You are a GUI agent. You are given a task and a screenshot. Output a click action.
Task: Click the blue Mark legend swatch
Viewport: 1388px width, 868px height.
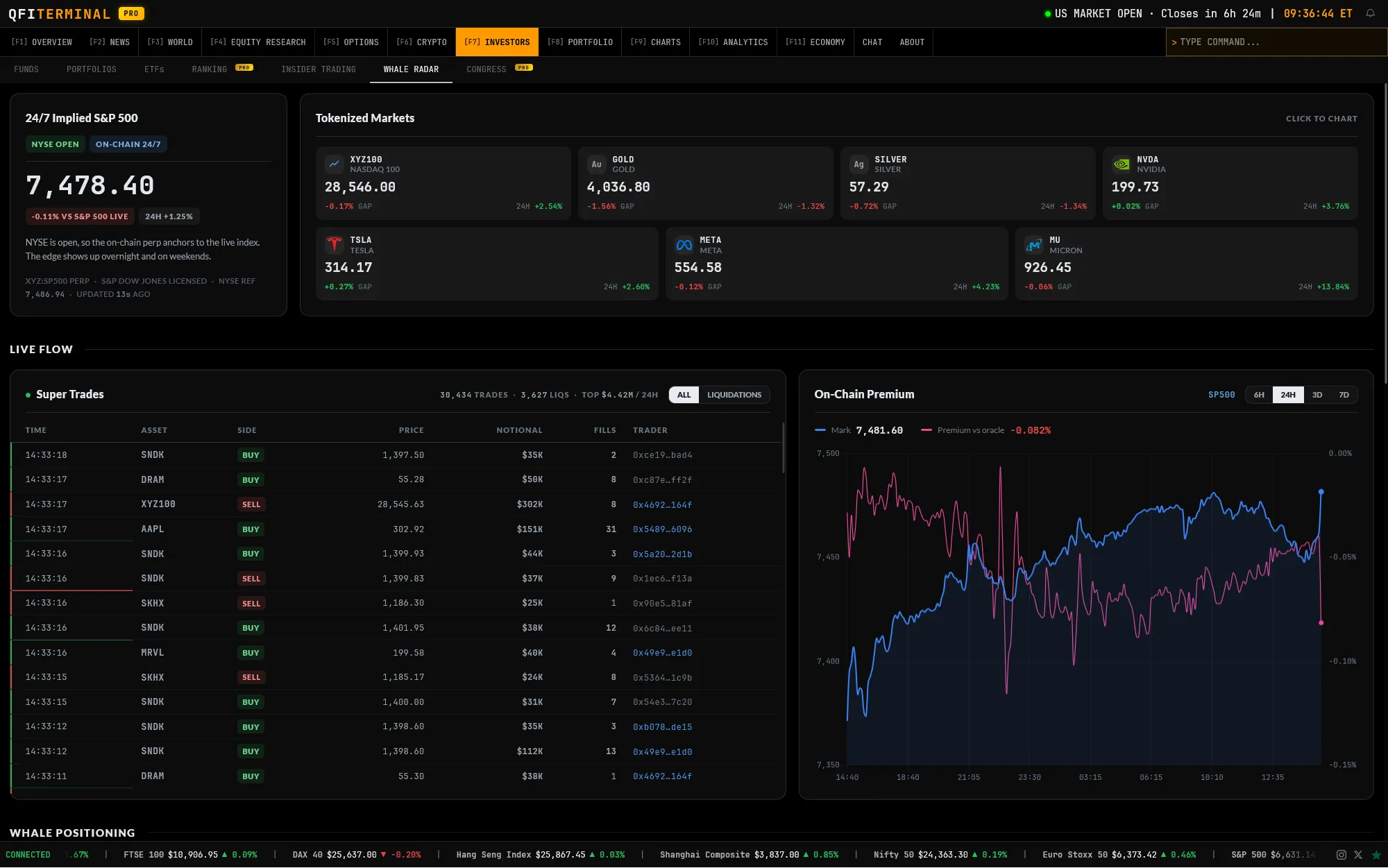pyautogui.click(x=820, y=430)
